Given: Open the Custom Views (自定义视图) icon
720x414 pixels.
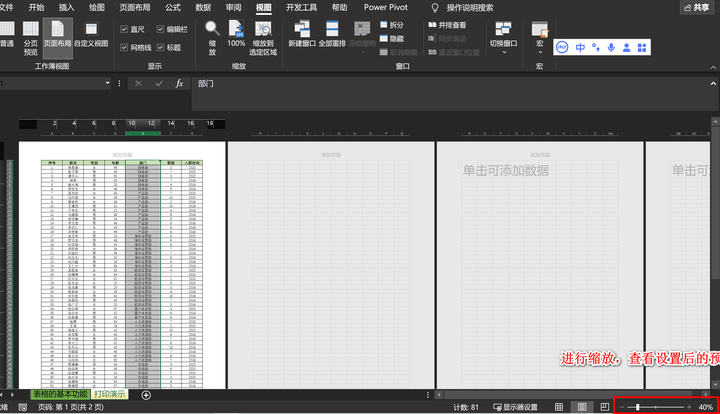Looking at the screenshot, I should tap(91, 34).
